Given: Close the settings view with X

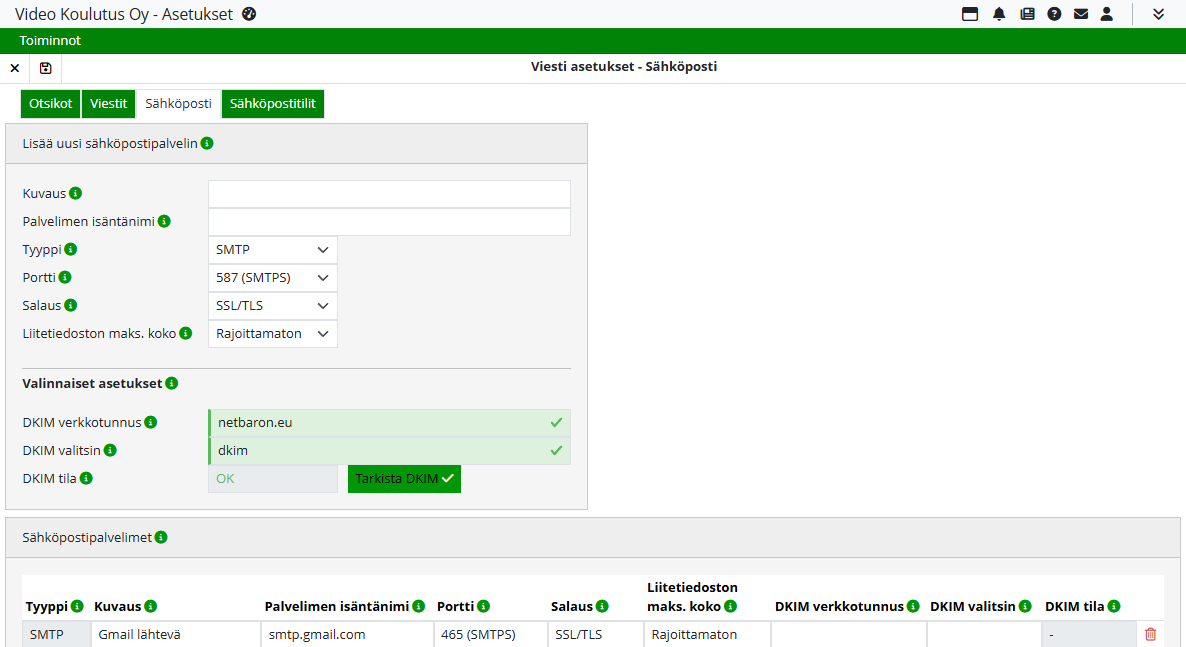Looking at the screenshot, I should pyautogui.click(x=14, y=68).
